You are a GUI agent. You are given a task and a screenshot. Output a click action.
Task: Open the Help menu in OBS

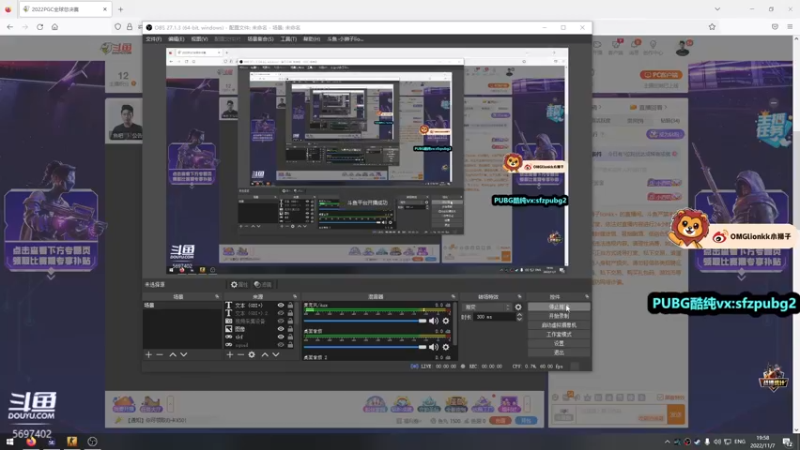311,39
